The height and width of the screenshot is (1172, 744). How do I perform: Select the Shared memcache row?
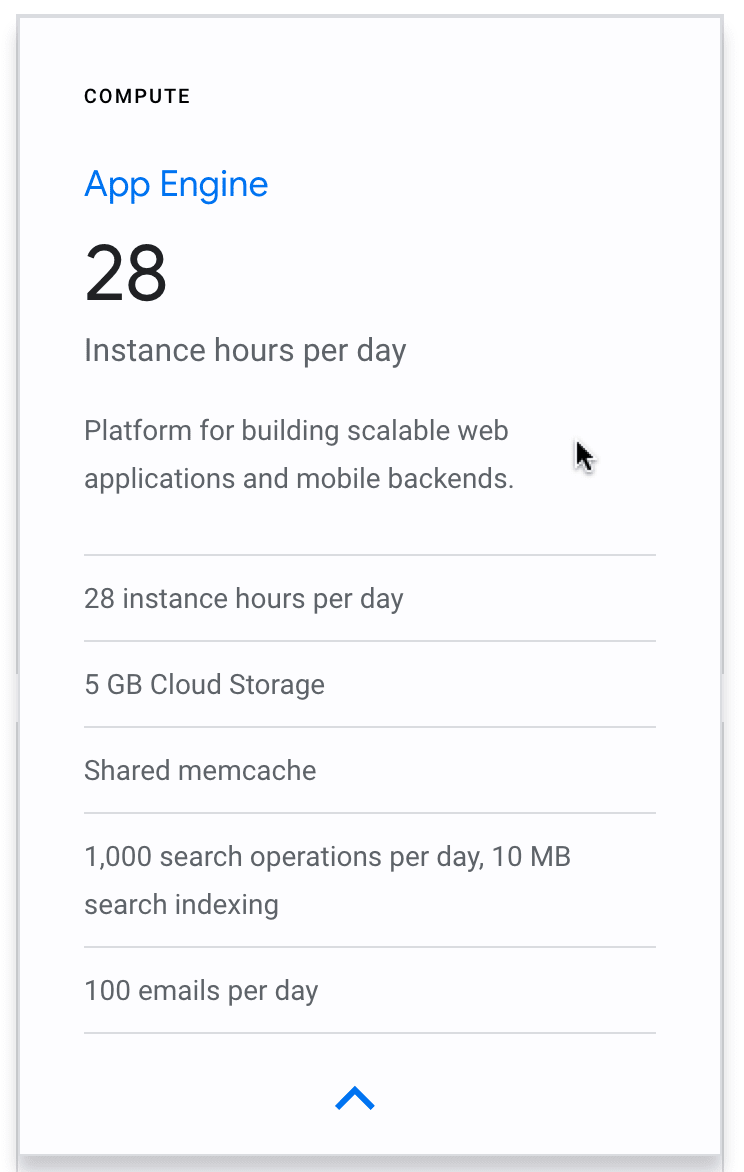pos(369,770)
